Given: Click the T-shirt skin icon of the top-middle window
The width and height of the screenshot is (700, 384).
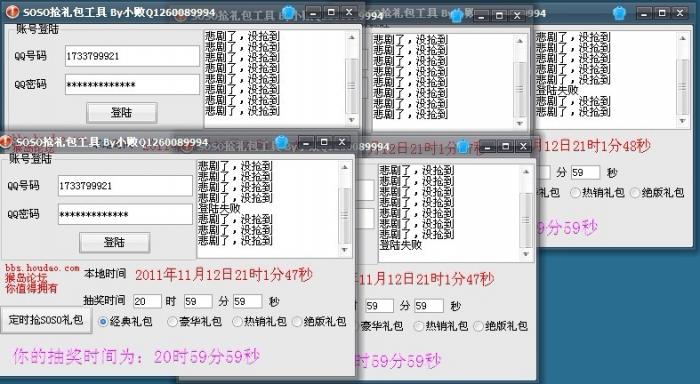Looking at the screenshot, I should click(457, 16).
